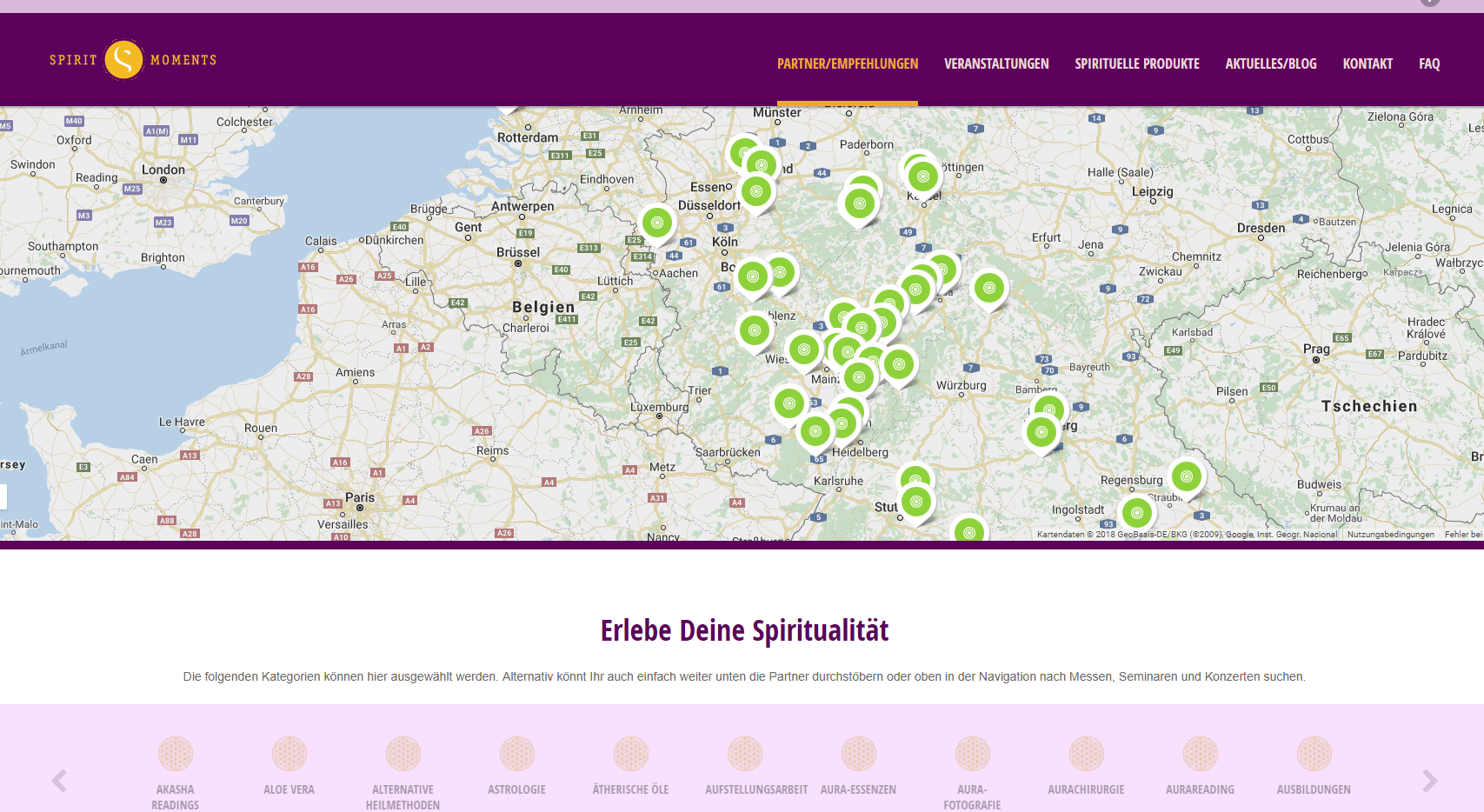Image resolution: width=1484 pixels, height=812 pixels.
Task: Show next categories with right arrow
Action: coord(1430,781)
